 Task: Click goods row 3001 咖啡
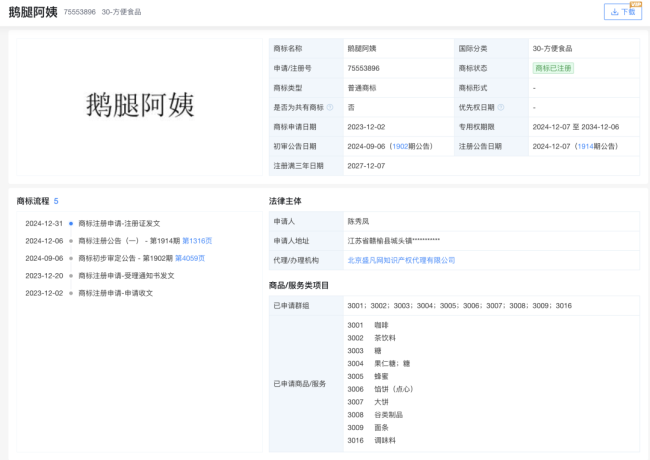pyautogui.click(x=368, y=325)
